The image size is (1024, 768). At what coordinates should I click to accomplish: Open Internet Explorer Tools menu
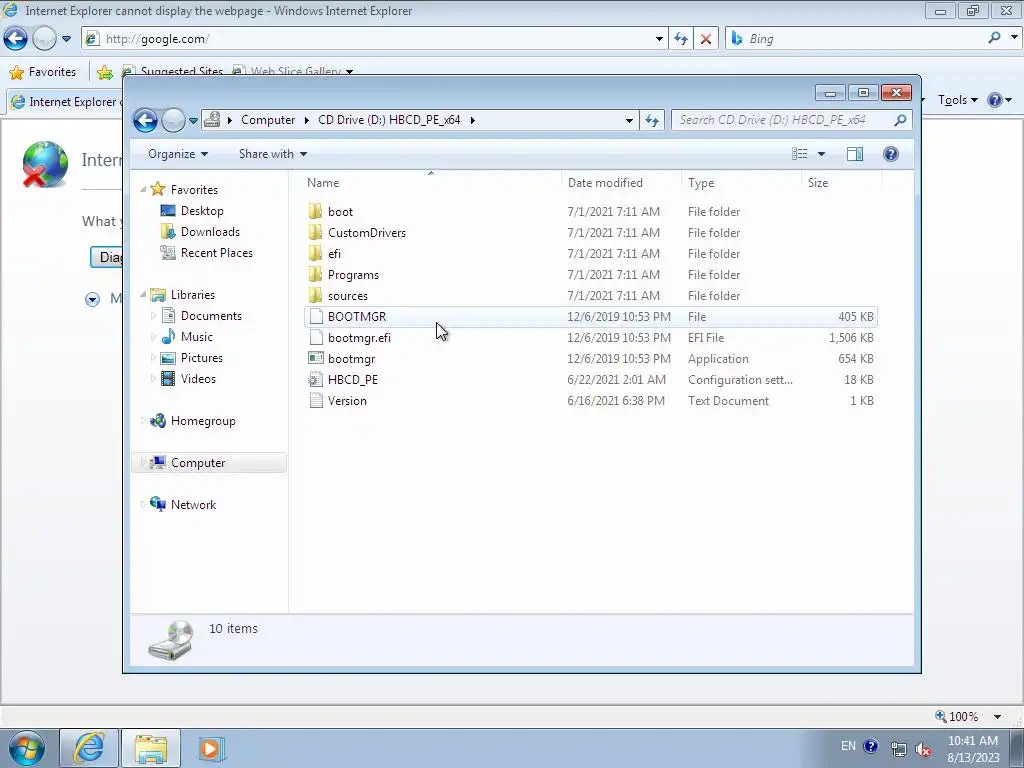pos(957,100)
